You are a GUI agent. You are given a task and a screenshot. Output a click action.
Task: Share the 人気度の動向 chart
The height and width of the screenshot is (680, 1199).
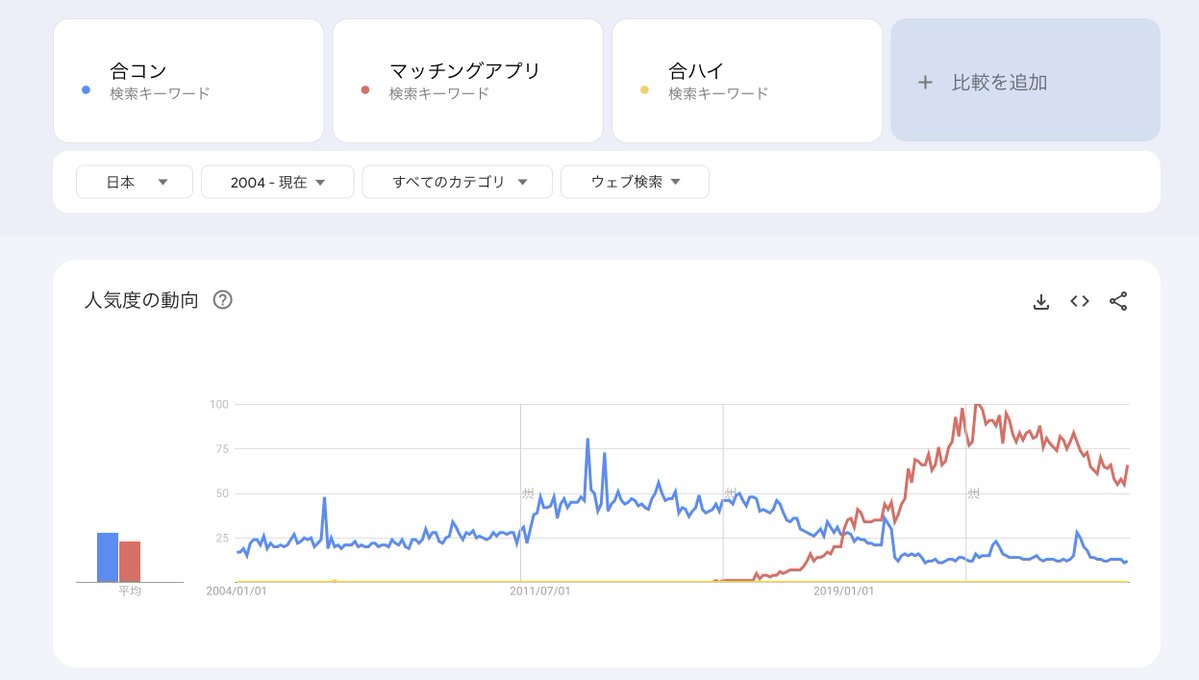click(1118, 301)
